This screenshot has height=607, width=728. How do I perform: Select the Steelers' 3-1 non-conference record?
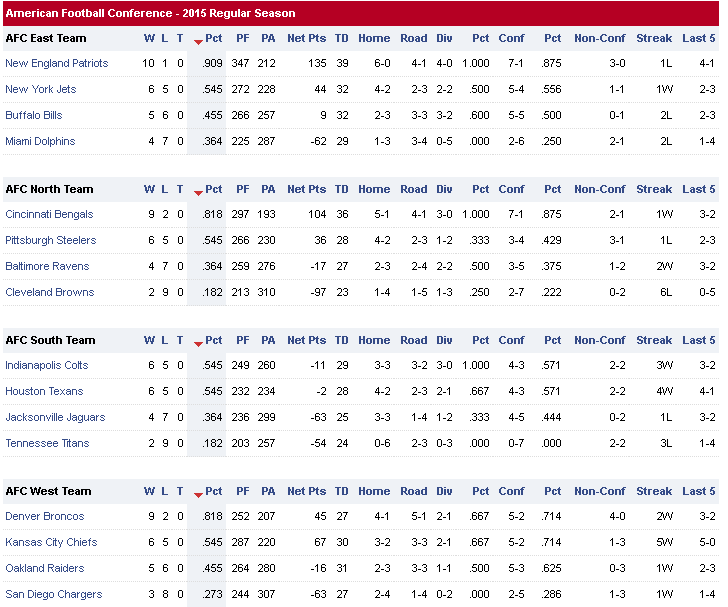[617, 240]
